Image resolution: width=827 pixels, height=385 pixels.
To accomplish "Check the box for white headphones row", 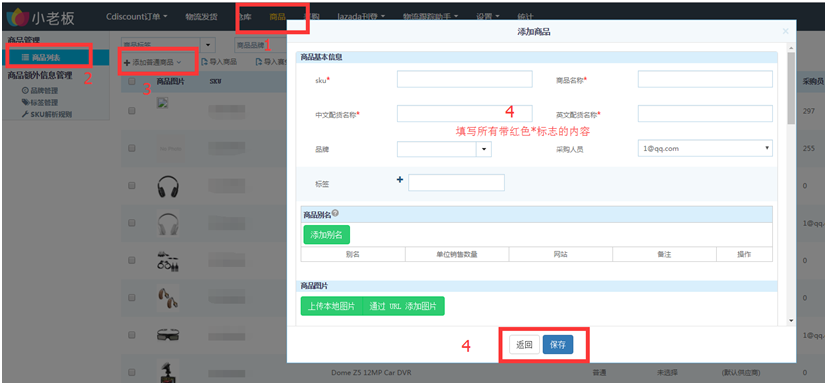I will (x=132, y=223).
